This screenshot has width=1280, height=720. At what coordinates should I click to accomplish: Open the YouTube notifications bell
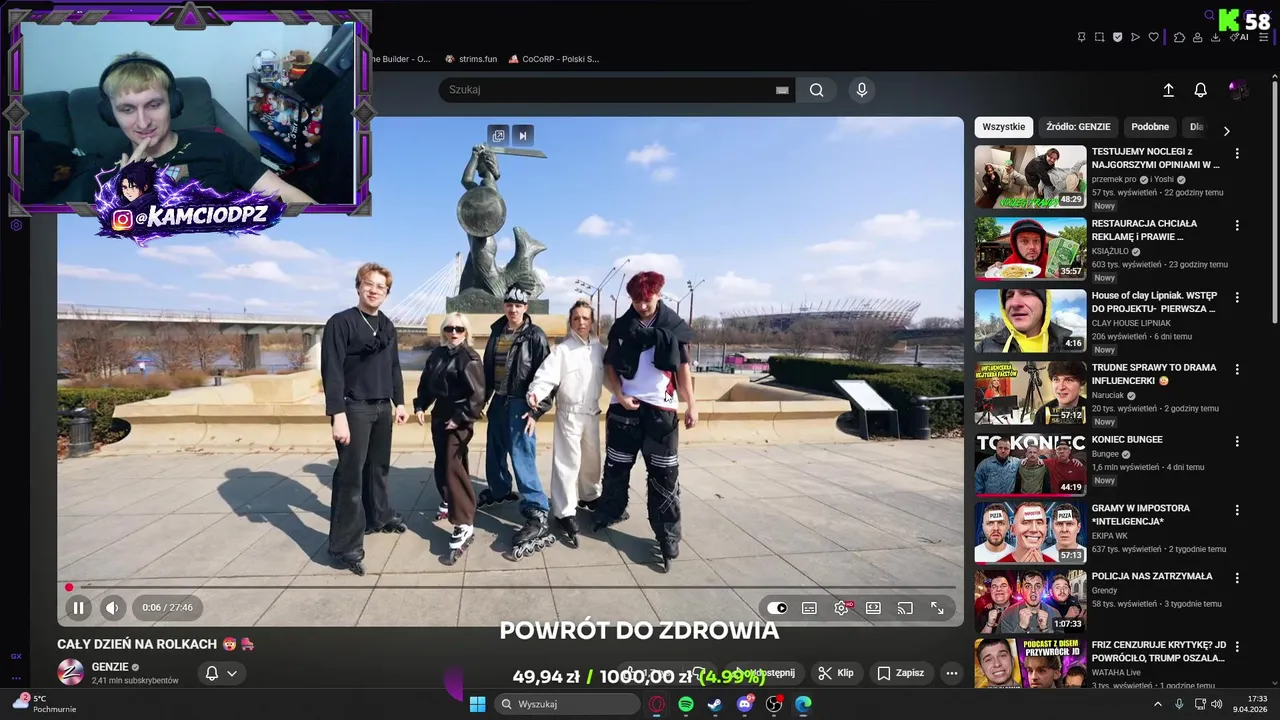coord(1201,90)
